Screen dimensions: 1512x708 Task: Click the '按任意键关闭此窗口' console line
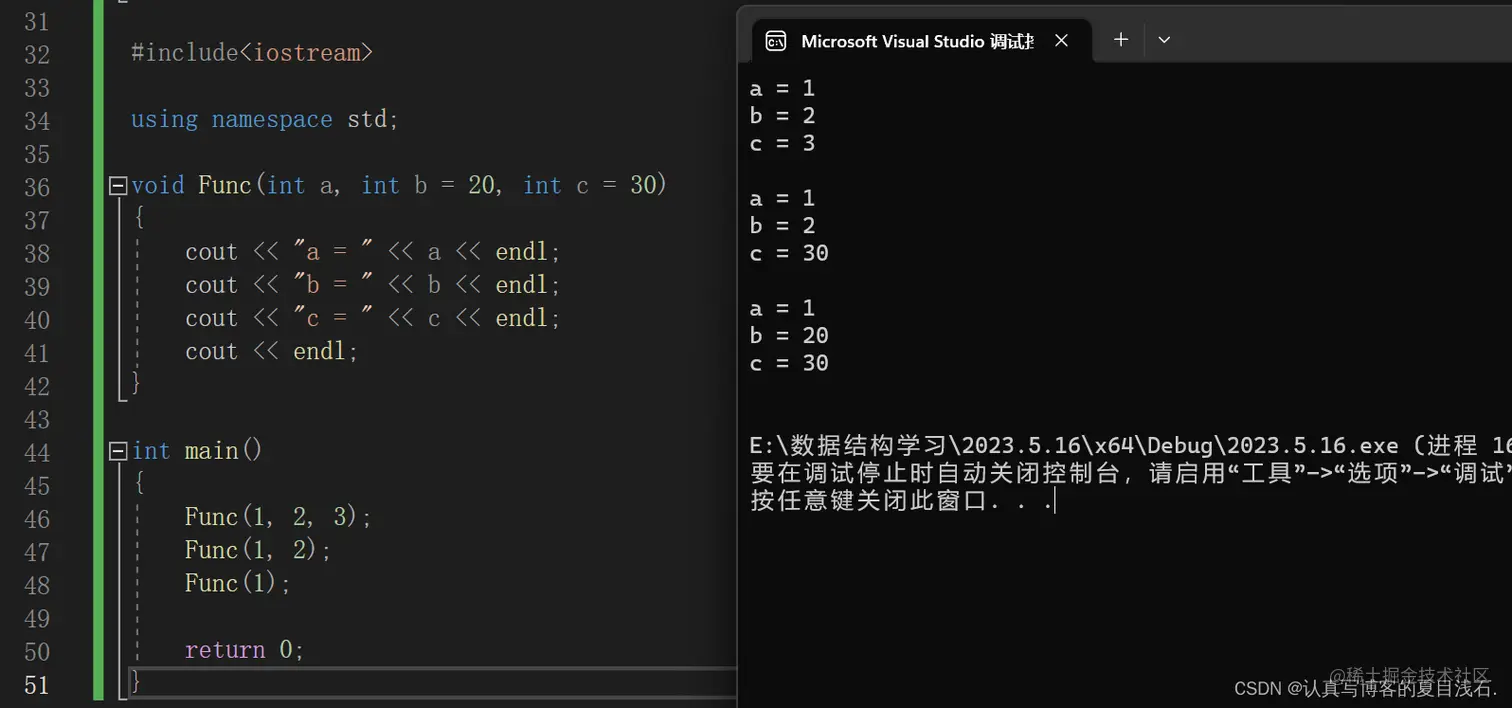902,501
